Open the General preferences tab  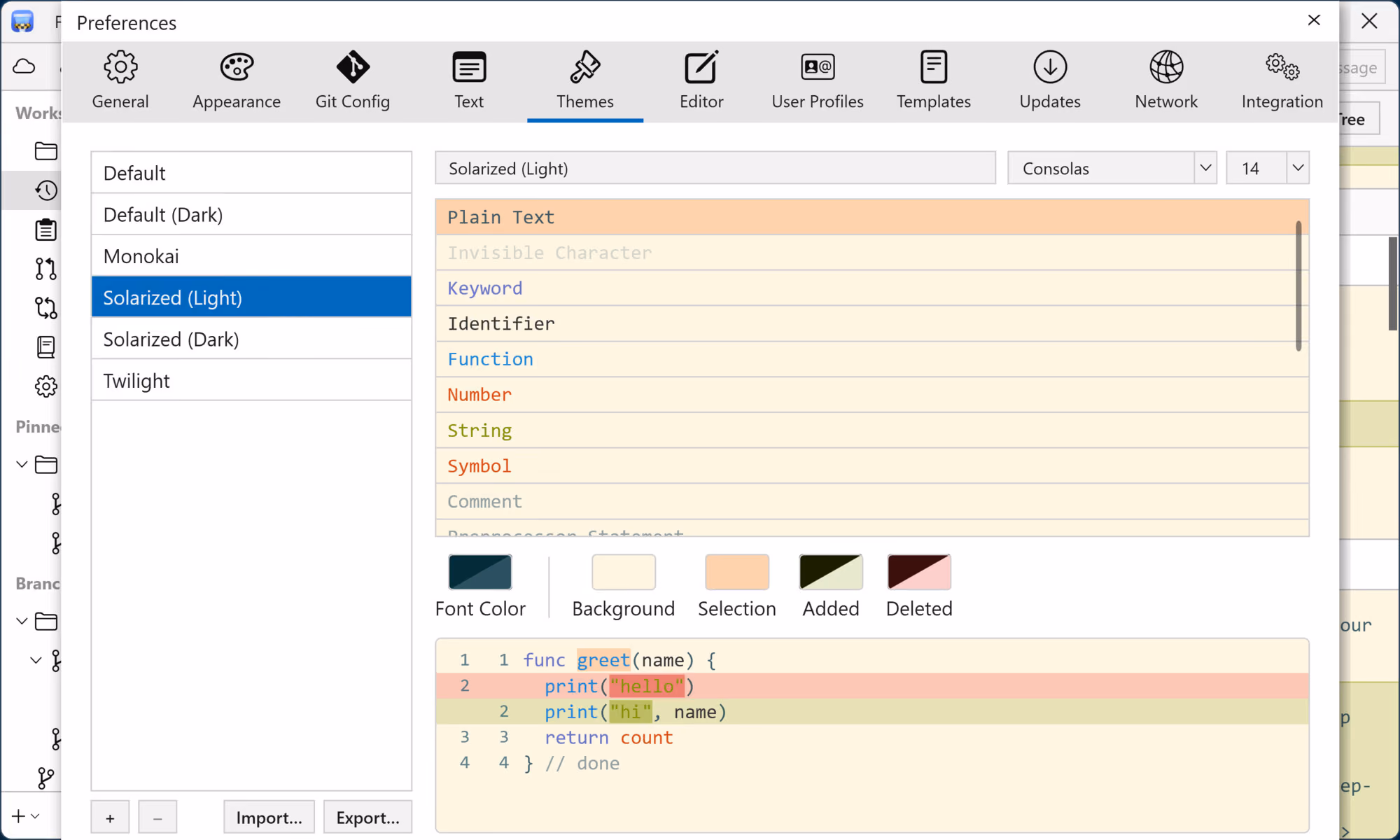point(120,81)
